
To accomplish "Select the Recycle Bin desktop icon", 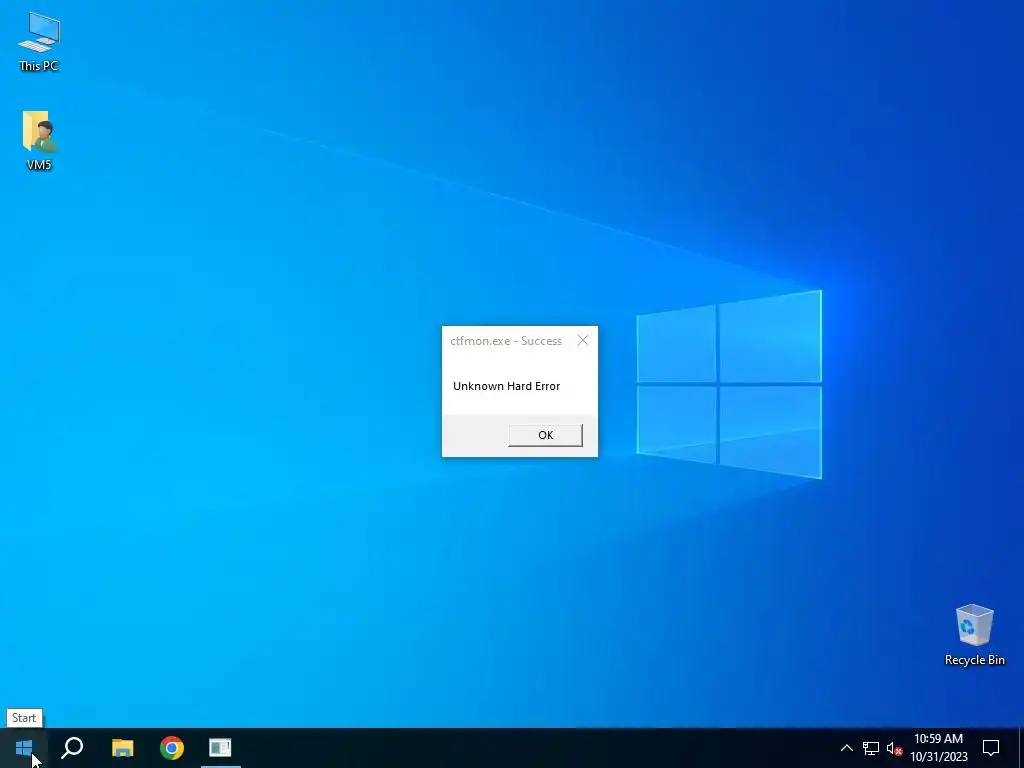I will 974,634.
